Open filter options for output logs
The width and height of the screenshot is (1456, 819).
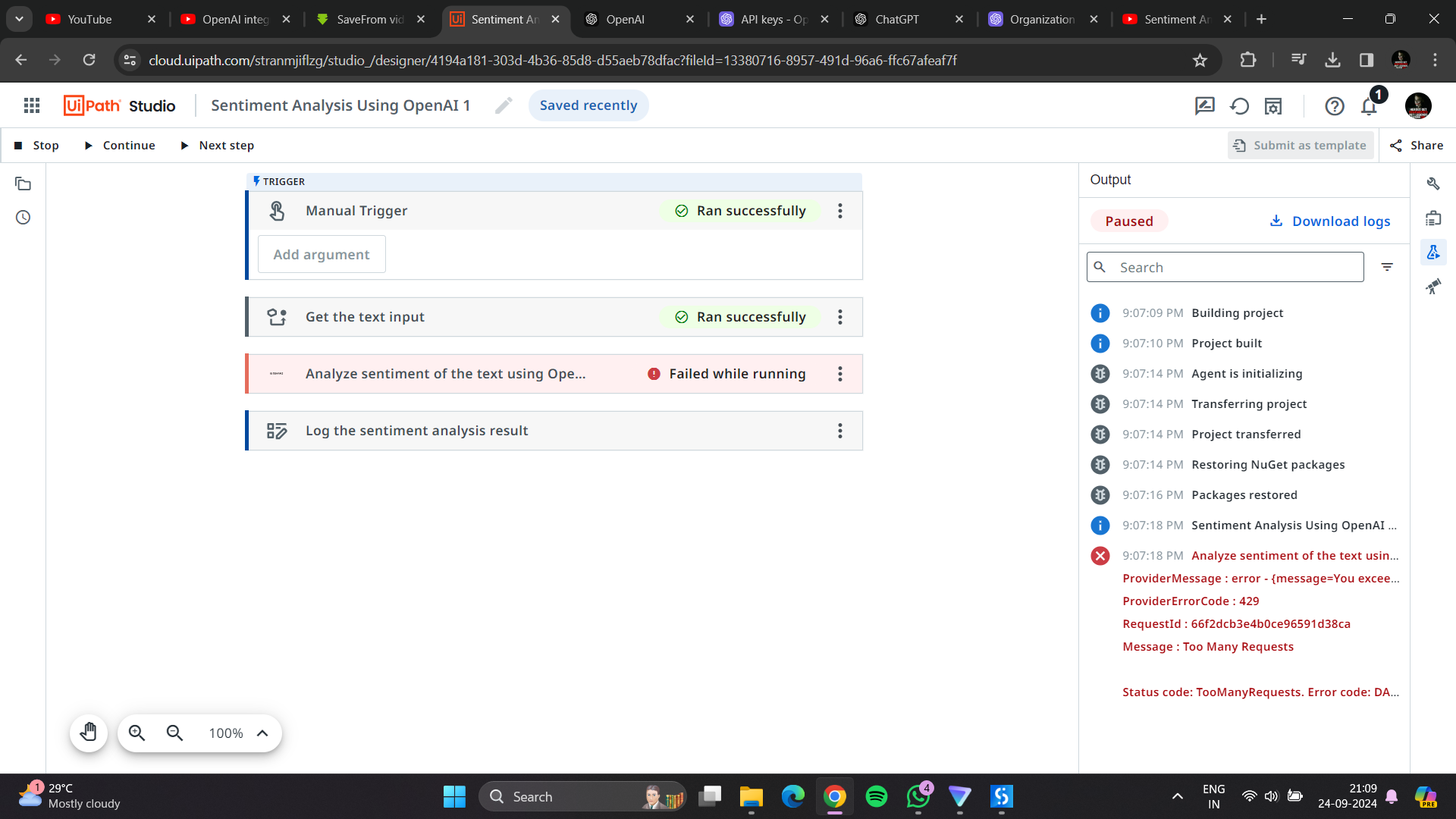coord(1387,267)
